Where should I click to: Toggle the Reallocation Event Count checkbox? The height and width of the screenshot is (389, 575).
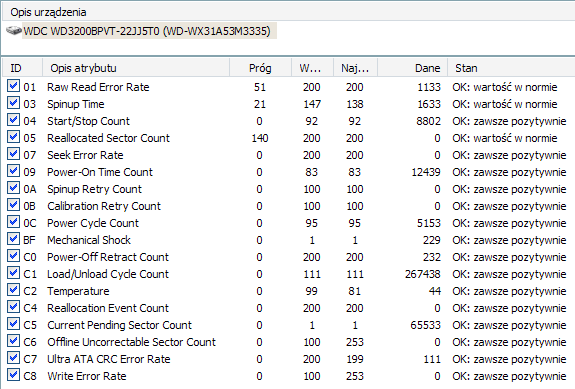coord(13,307)
